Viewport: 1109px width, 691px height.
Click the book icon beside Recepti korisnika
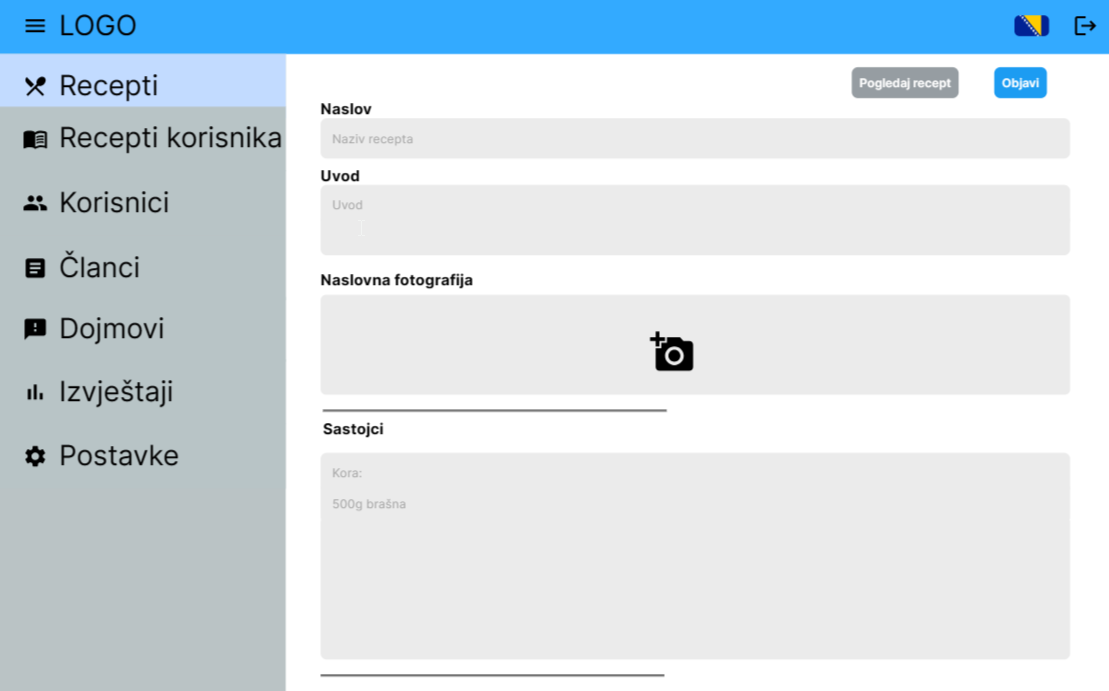click(35, 139)
